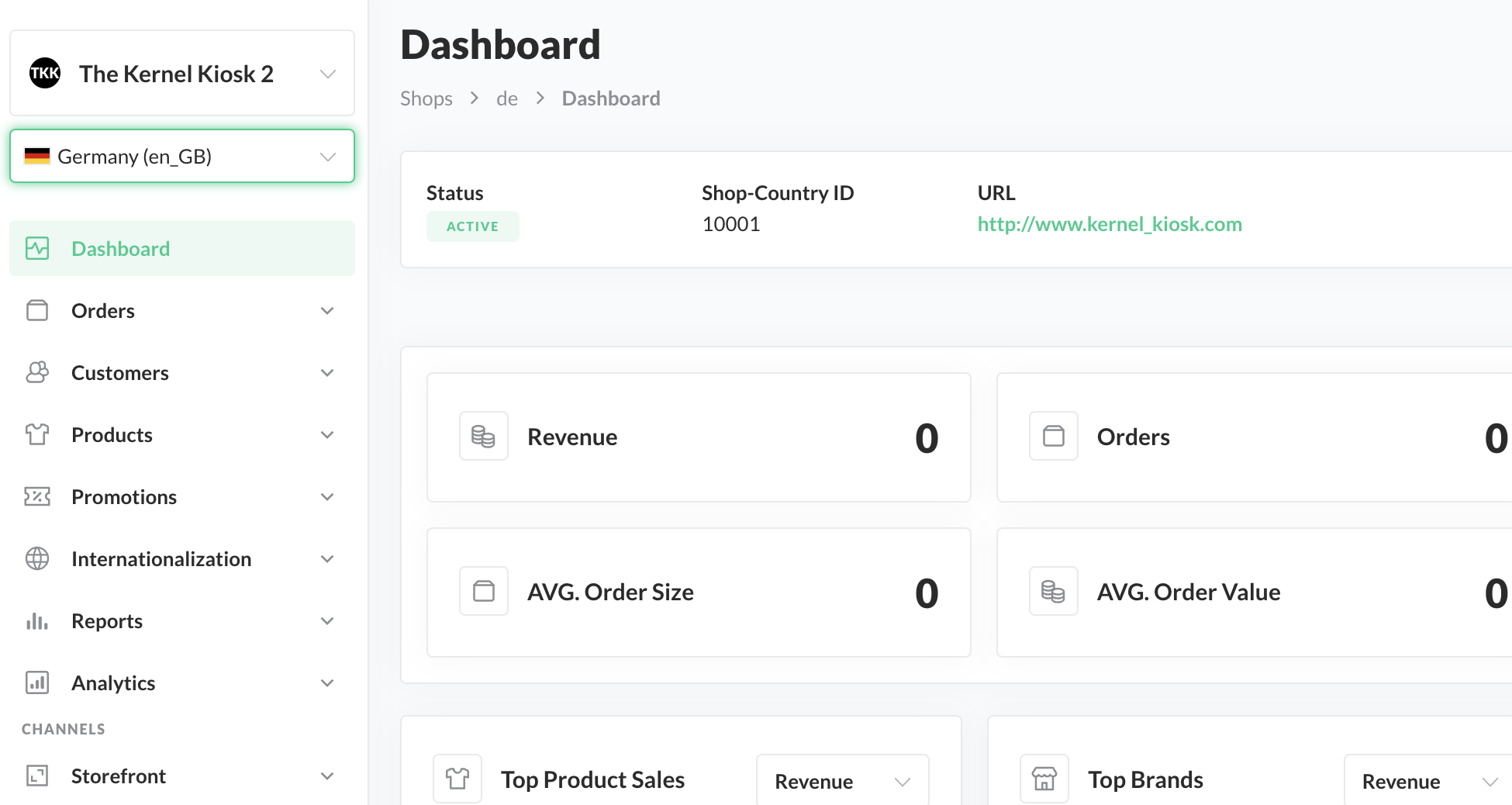The height and width of the screenshot is (805, 1512).
Task: Select Dashboard in the sidebar menu
Action: point(120,249)
